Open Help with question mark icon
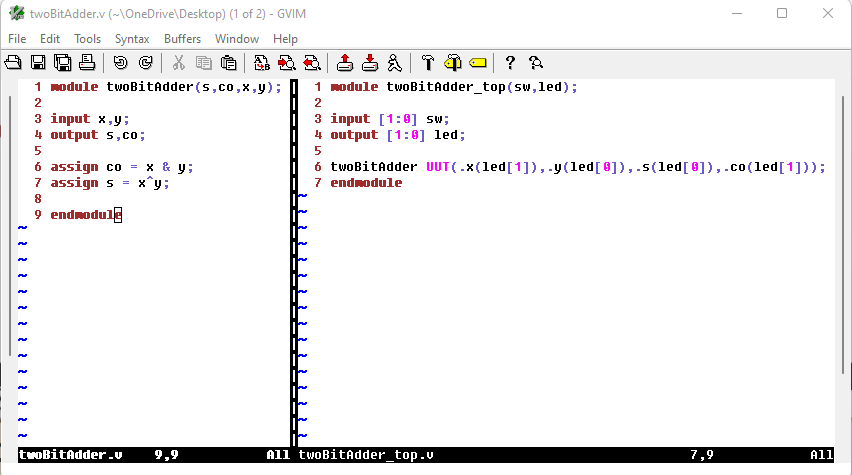Image resolution: width=852 pixels, height=475 pixels. pos(510,63)
